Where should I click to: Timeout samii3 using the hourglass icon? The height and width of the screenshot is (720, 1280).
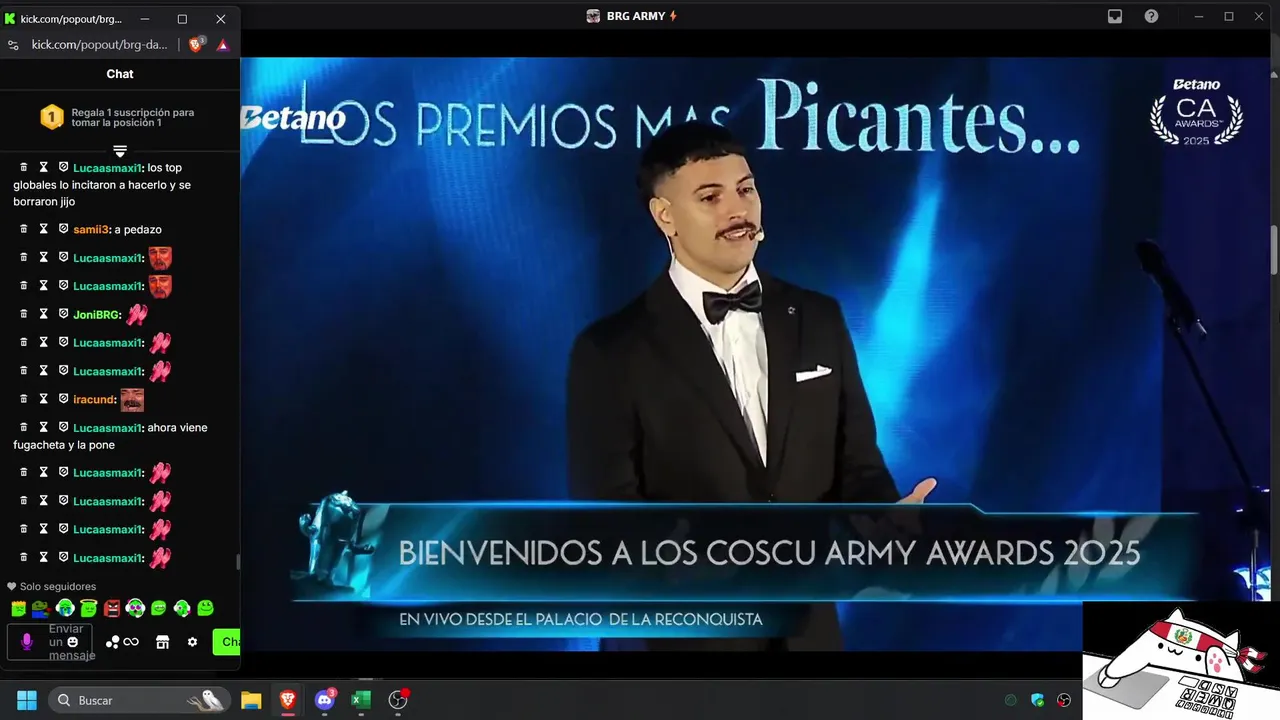tap(43, 229)
